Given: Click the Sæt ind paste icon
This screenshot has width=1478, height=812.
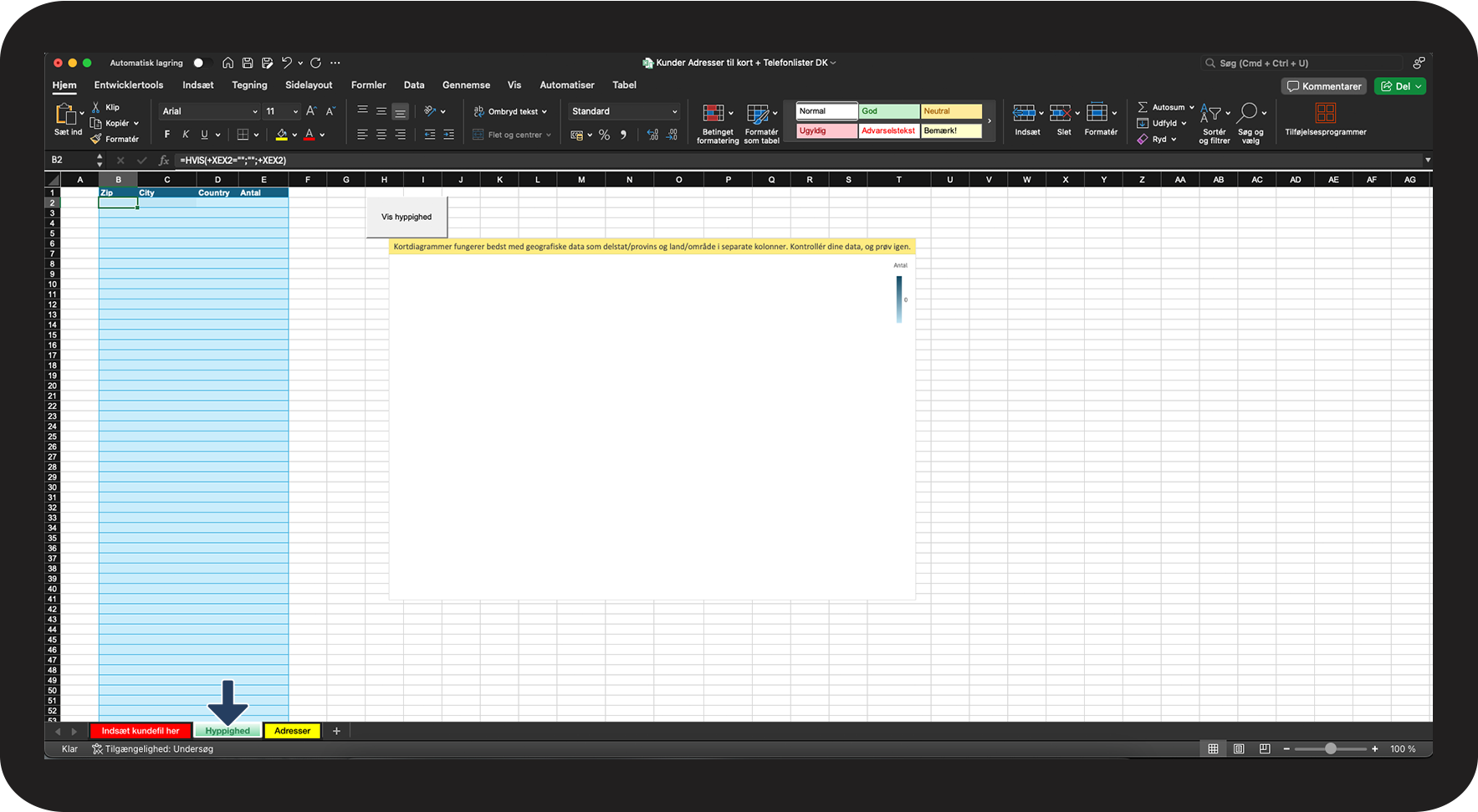Looking at the screenshot, I should coord(65,115).
